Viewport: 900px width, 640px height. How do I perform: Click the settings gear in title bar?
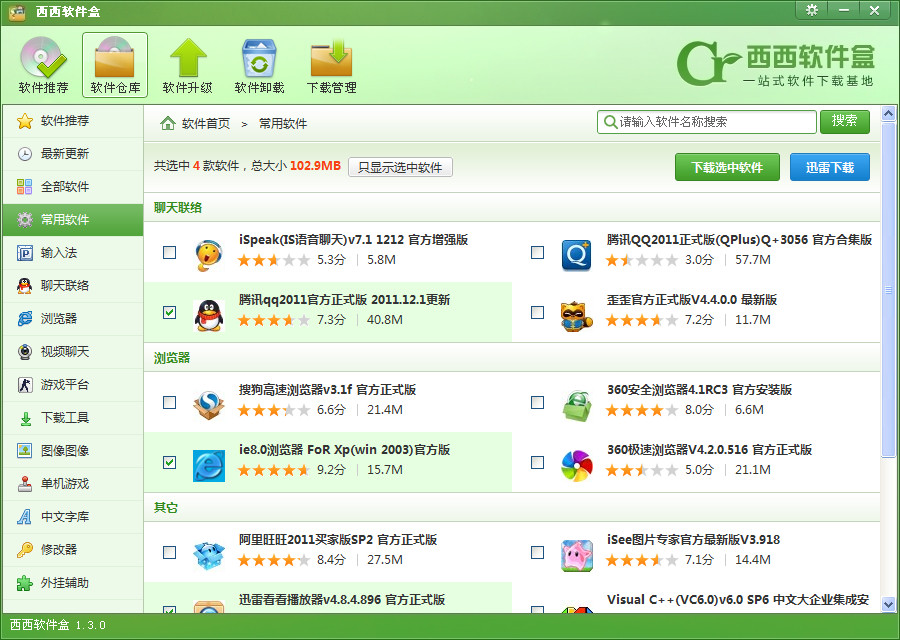[812, 10]
